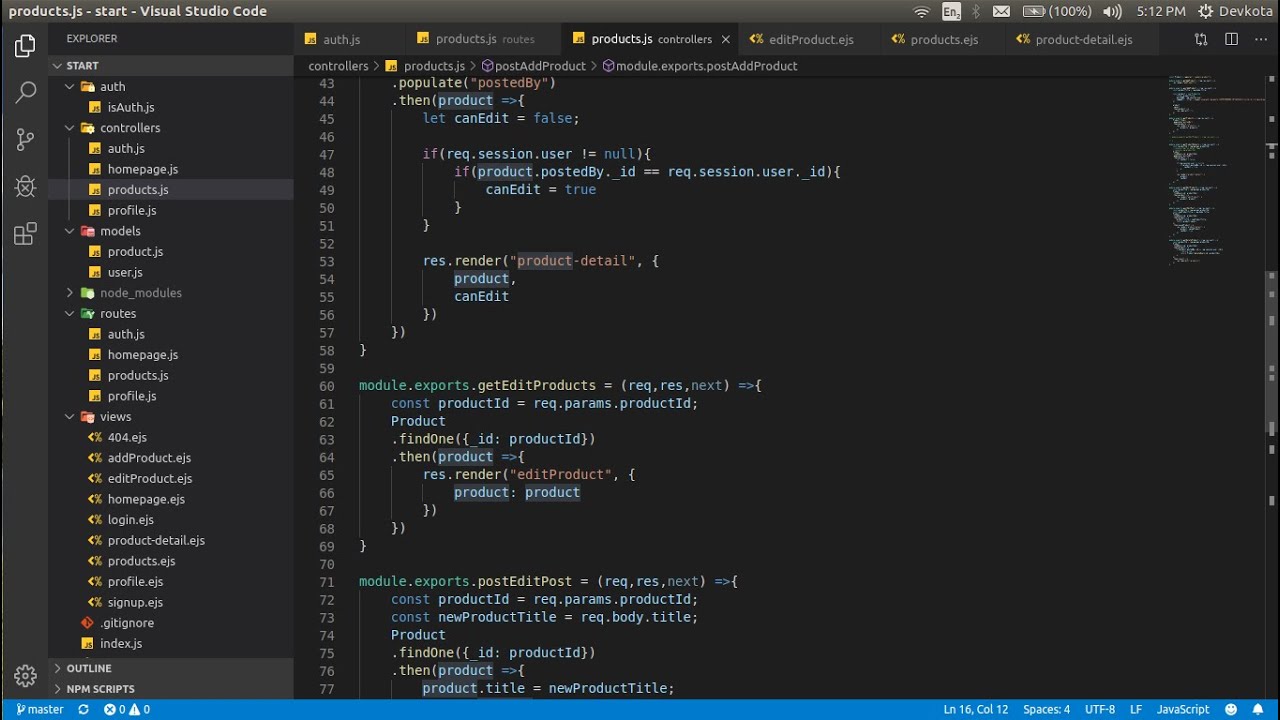Open the Explorer view in activity bar
This screenshot has height=720, width=1280.
25,46
